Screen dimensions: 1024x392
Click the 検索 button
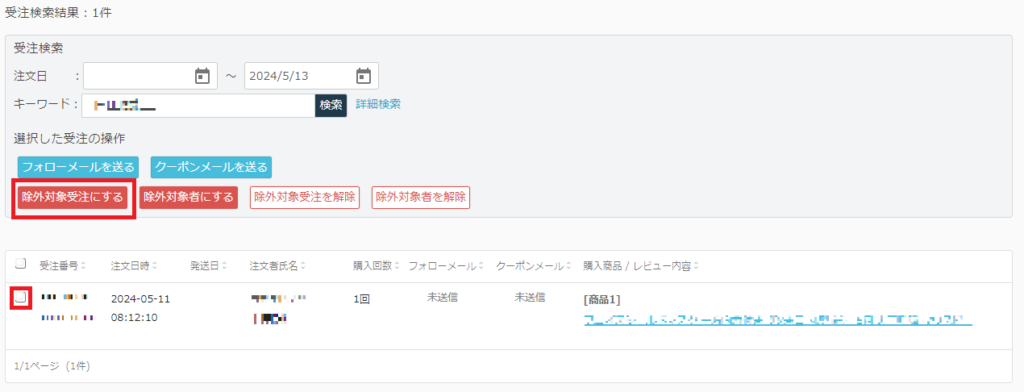(331, 105)
